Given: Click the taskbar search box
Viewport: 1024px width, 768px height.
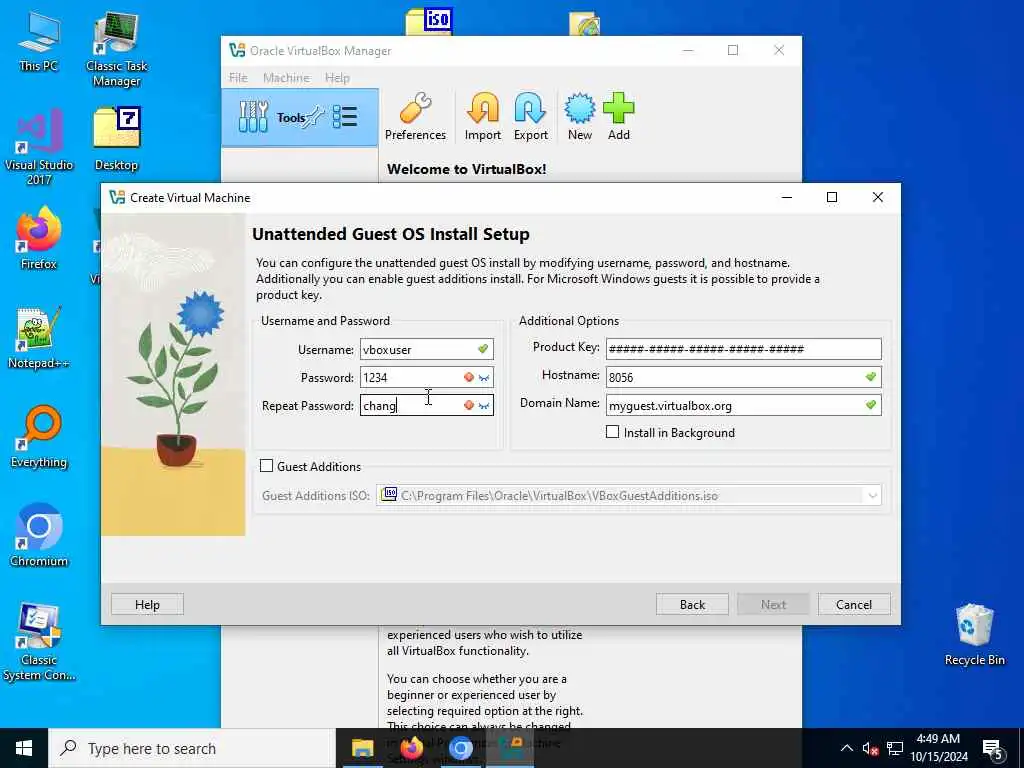Looking at the screenshot, I should [x=191, y=748].
